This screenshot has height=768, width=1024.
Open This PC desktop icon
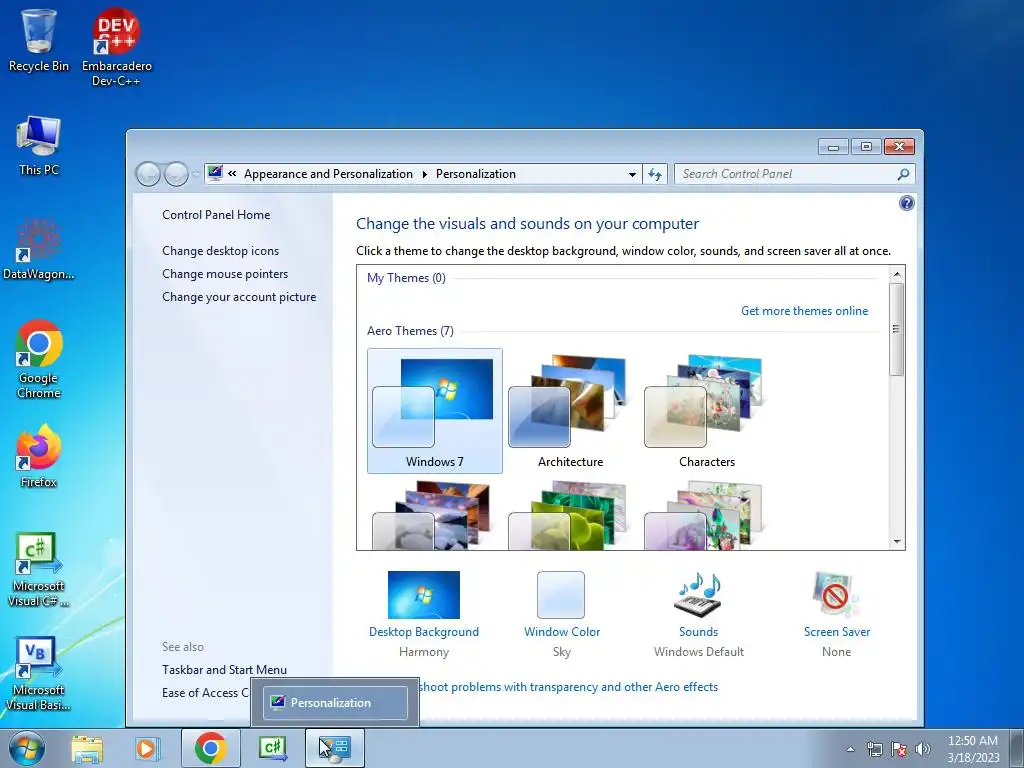(x=39, y=146)
